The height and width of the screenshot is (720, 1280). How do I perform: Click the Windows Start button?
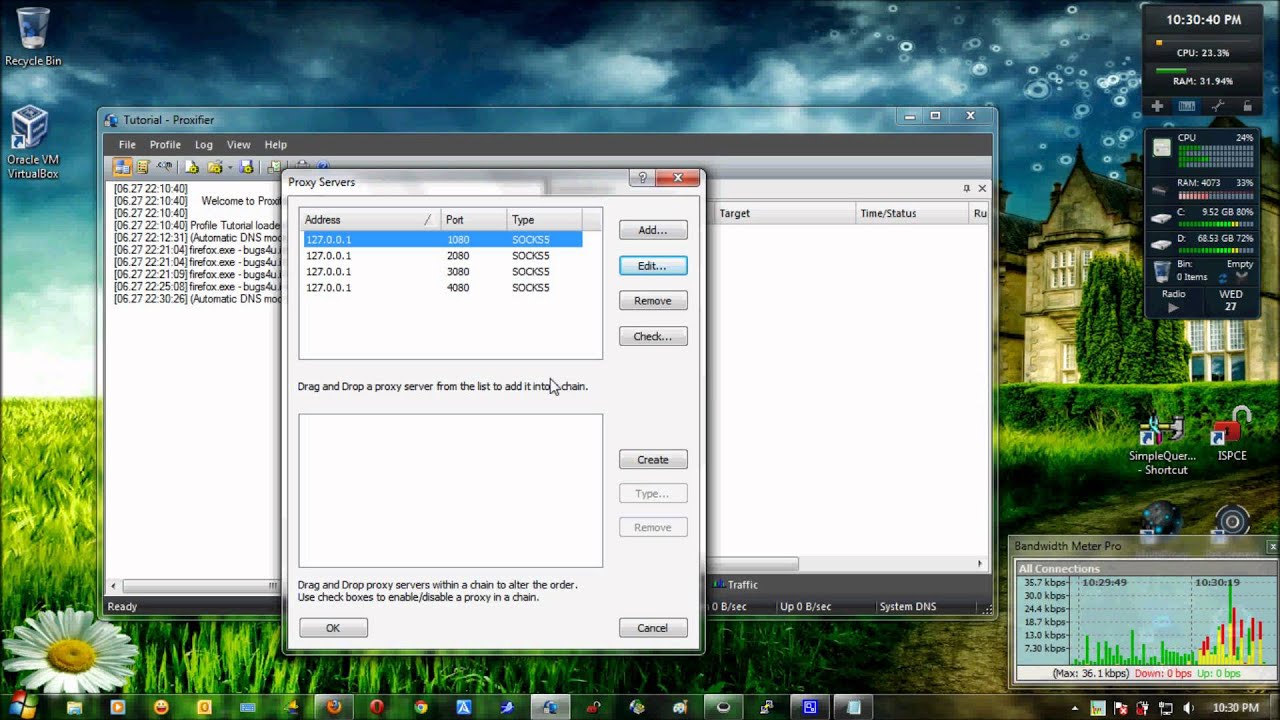click(x=21, y=706)
